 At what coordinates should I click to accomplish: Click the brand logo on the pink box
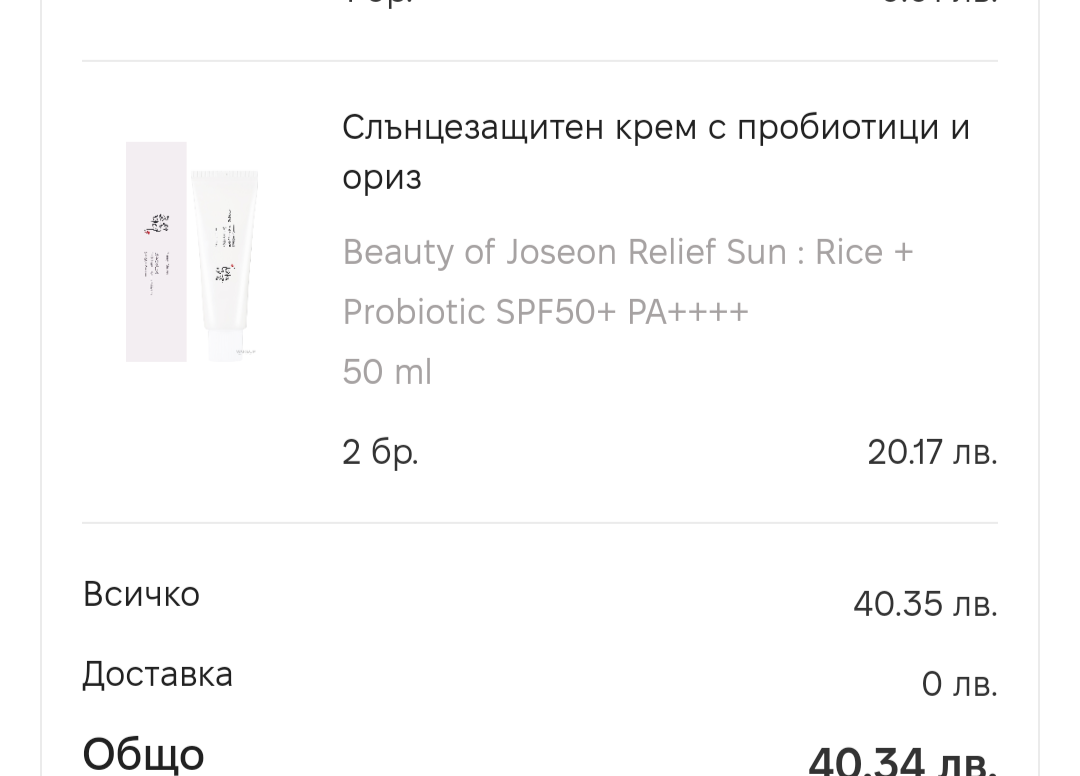158,224
